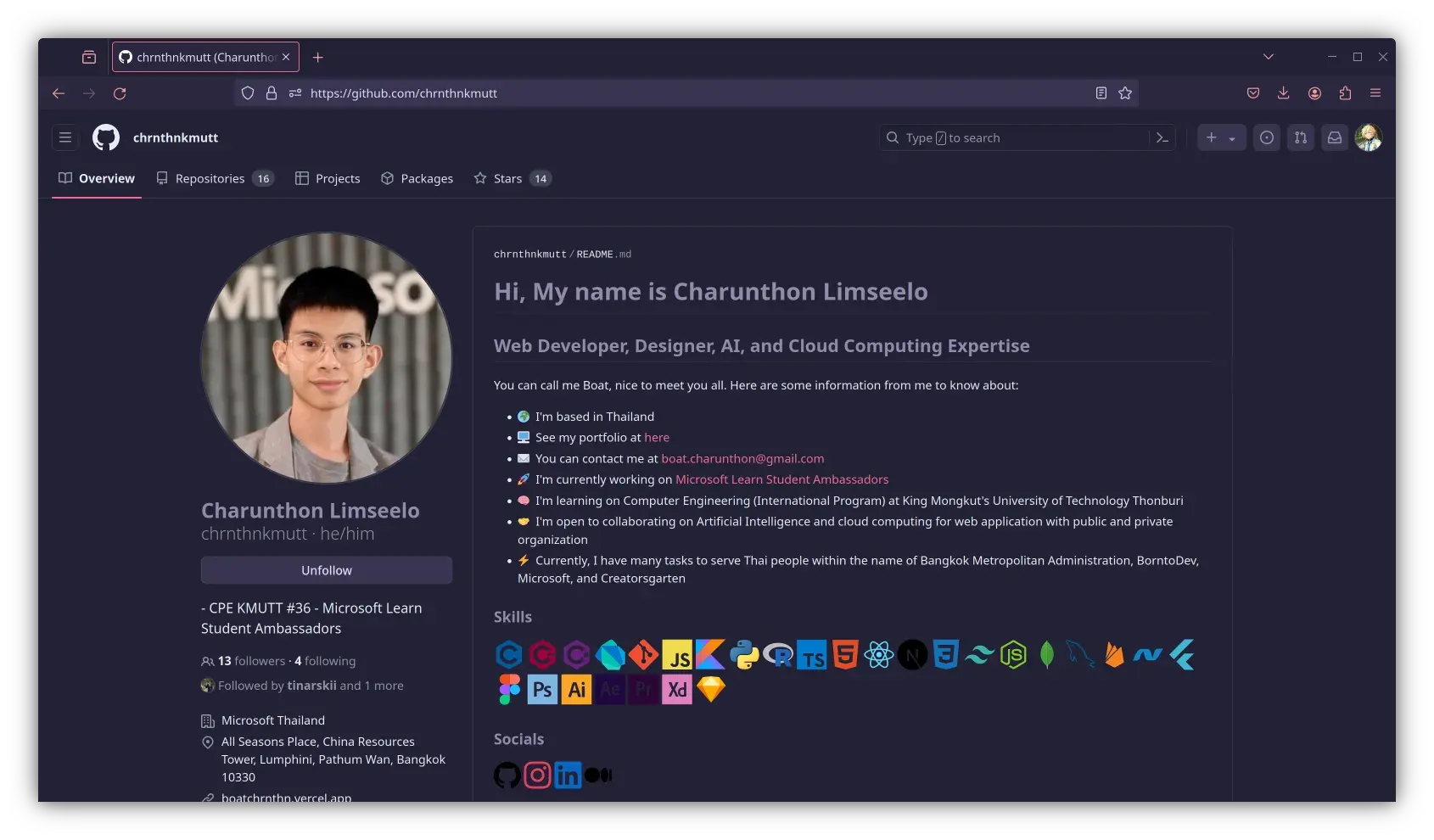The image size is (1434, 840).
Task: Click the Sketch diamond icon
Action: [710, 690]
